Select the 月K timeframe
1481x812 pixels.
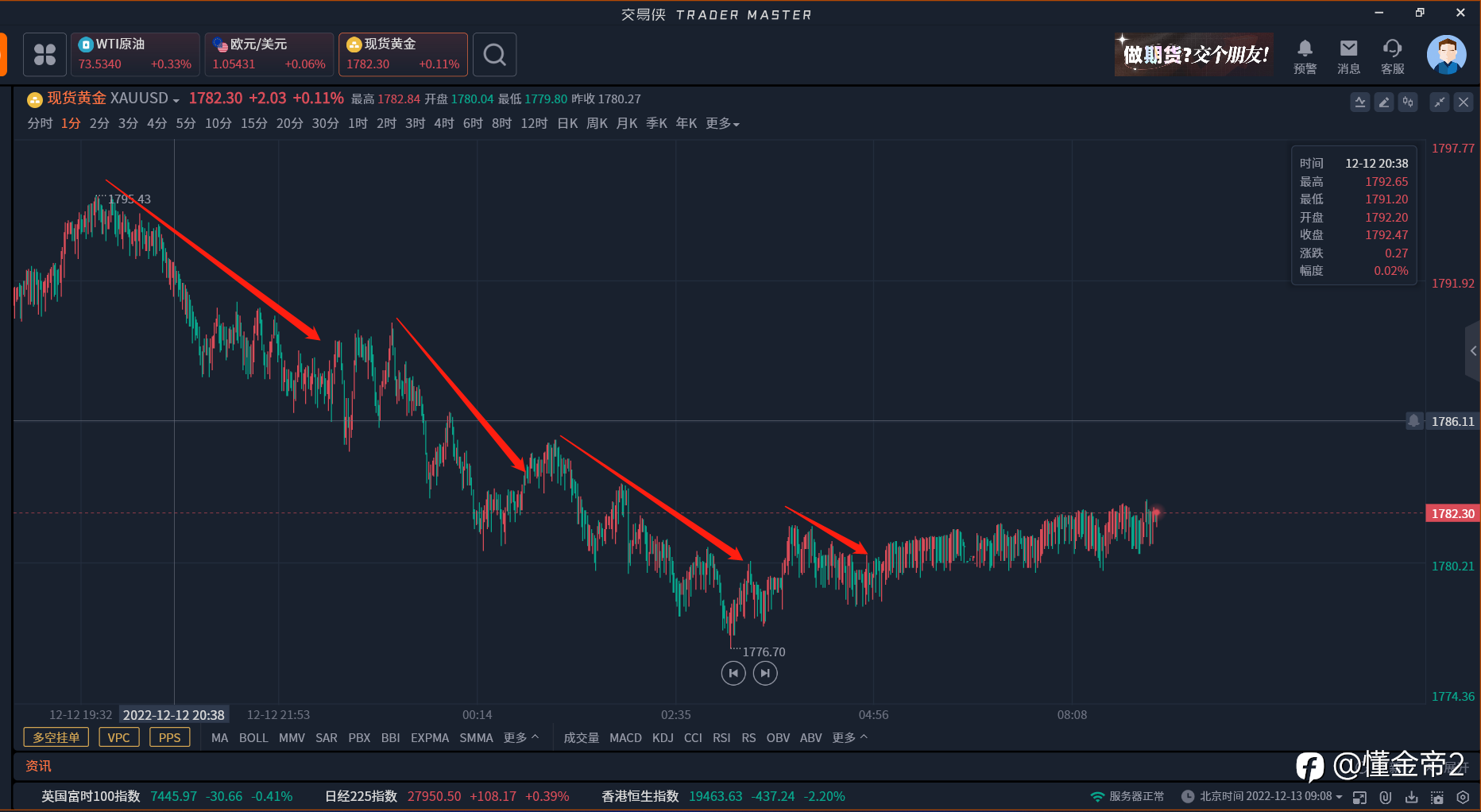(x=627, y=124)
